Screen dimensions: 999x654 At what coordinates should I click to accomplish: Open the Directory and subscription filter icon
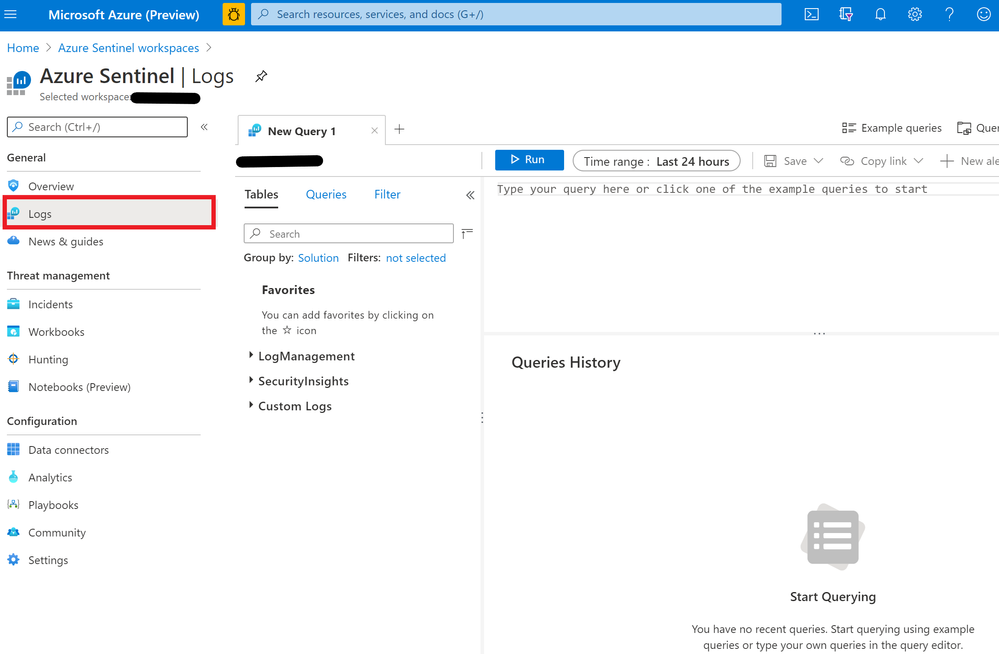pyautogui.click(x=846, y=14)
